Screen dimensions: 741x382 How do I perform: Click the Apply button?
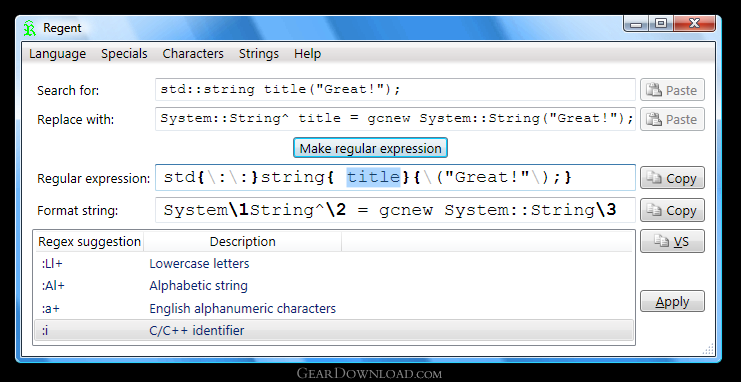tap(672, 302)
